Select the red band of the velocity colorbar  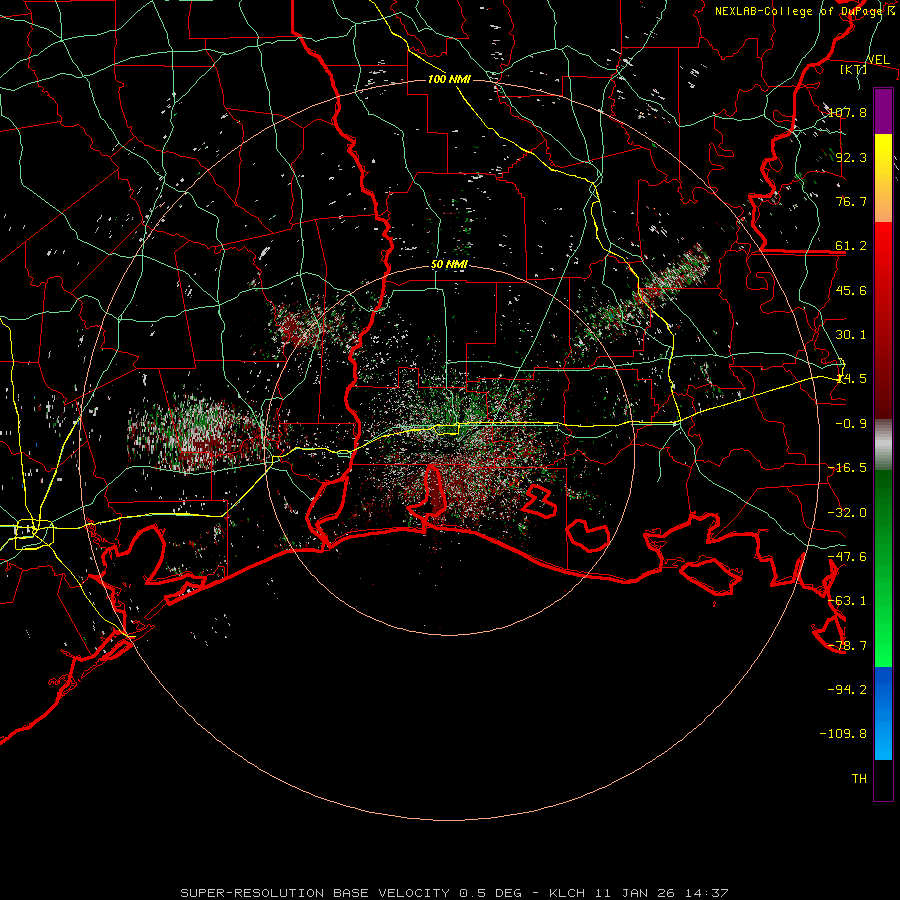[x=883, y=320]
